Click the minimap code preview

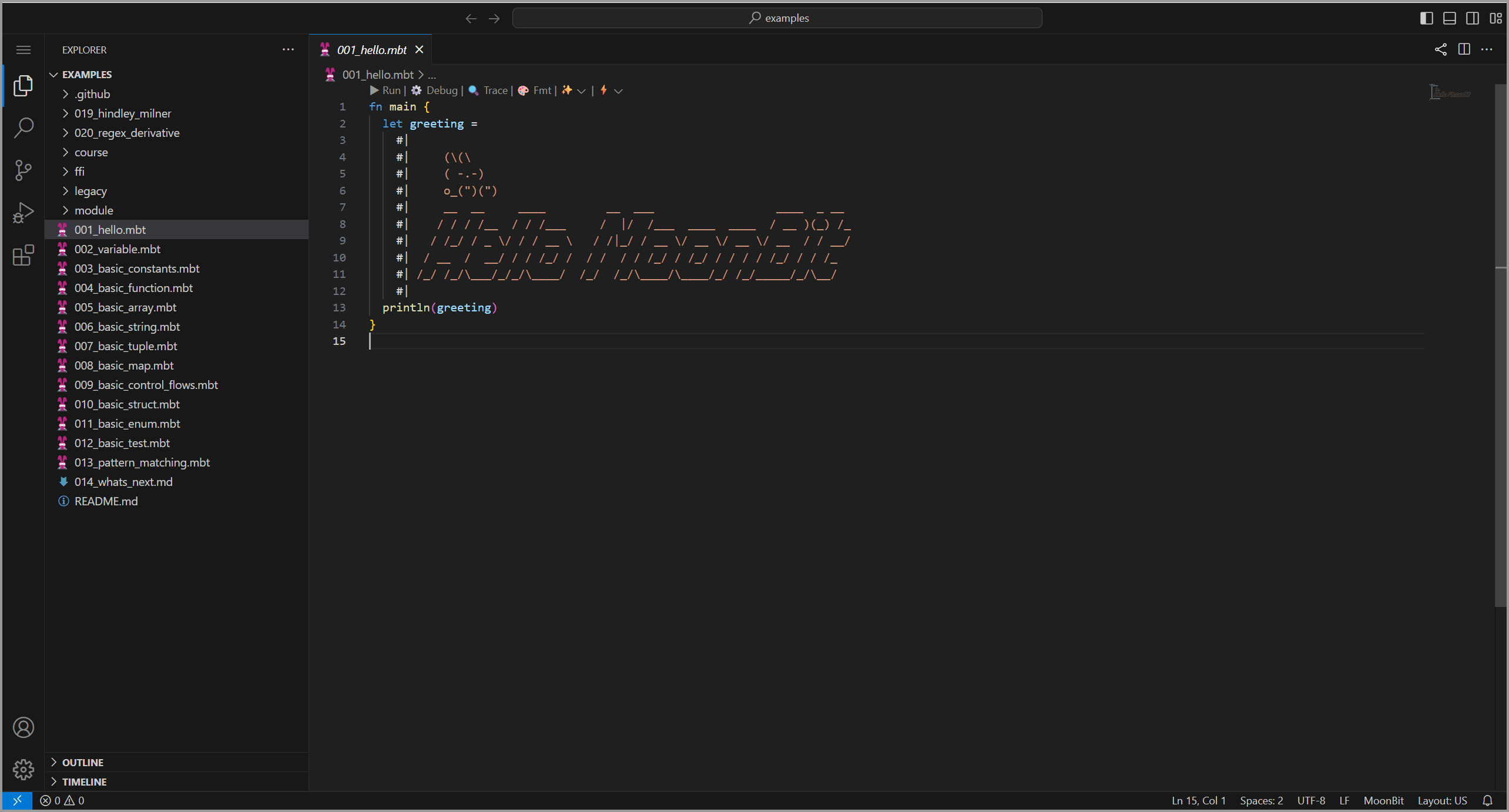click(1450, 93)
